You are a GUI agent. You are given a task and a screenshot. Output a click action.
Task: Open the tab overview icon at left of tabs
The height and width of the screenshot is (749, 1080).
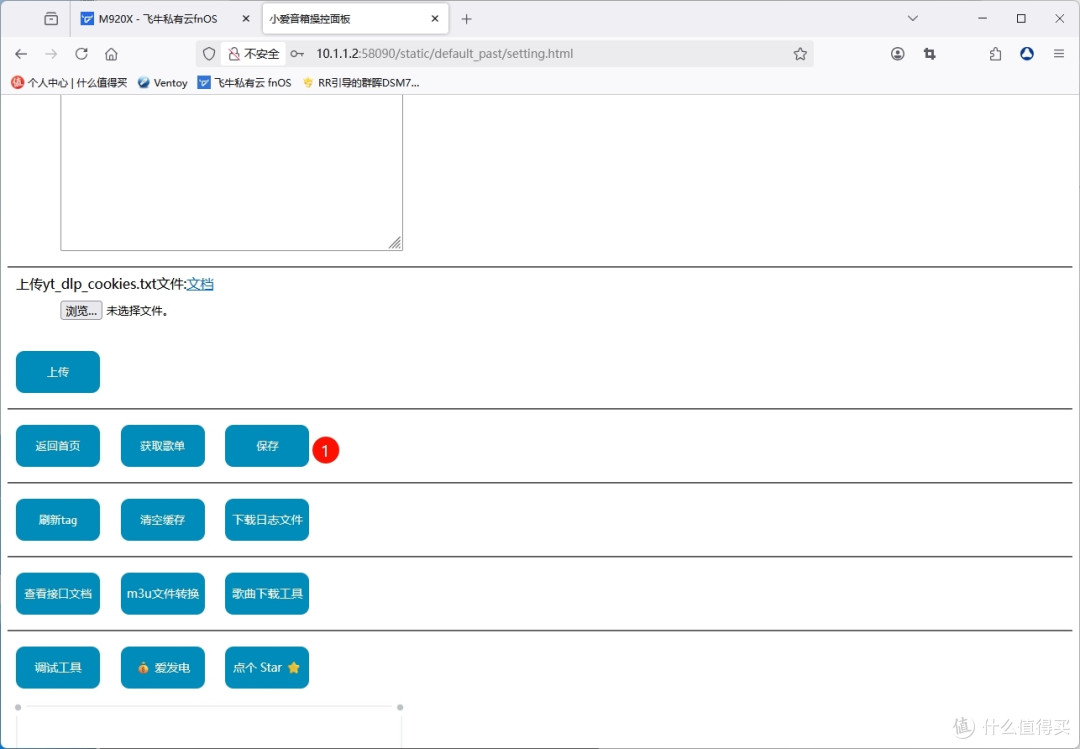coord(51,19)
